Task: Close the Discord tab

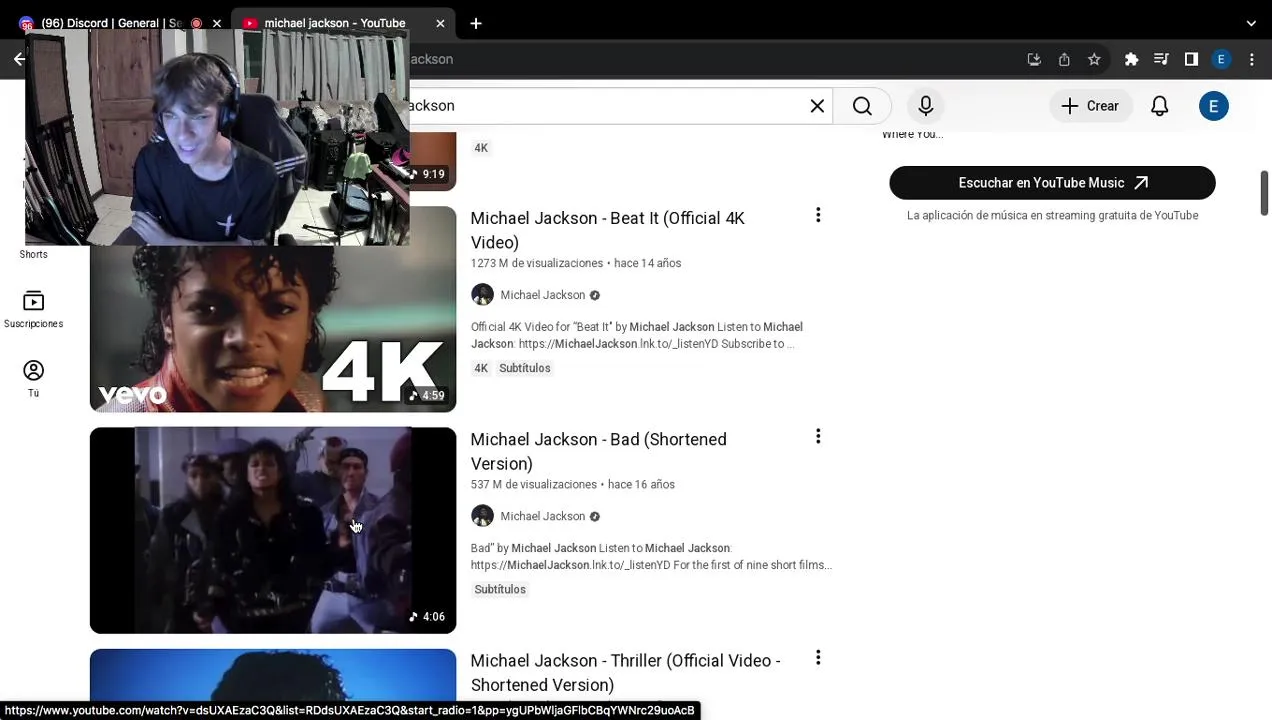Action: pyautogui.click(x=216, y=23)
